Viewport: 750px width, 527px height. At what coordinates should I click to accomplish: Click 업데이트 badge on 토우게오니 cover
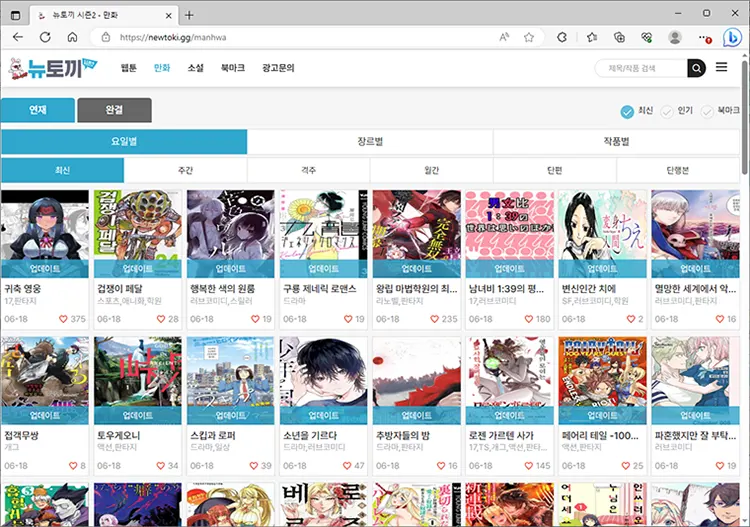click(138, 416)
